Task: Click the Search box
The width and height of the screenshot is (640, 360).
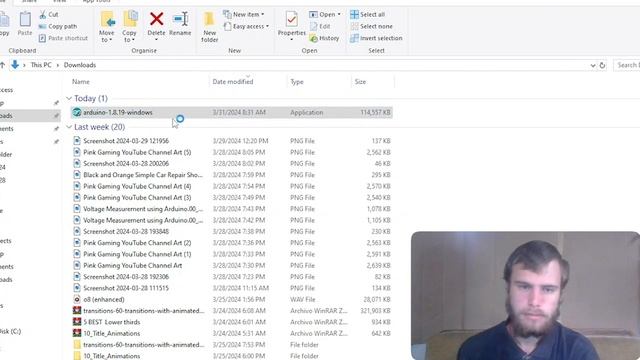Action: pyautogui.click(x=627, y=65)
